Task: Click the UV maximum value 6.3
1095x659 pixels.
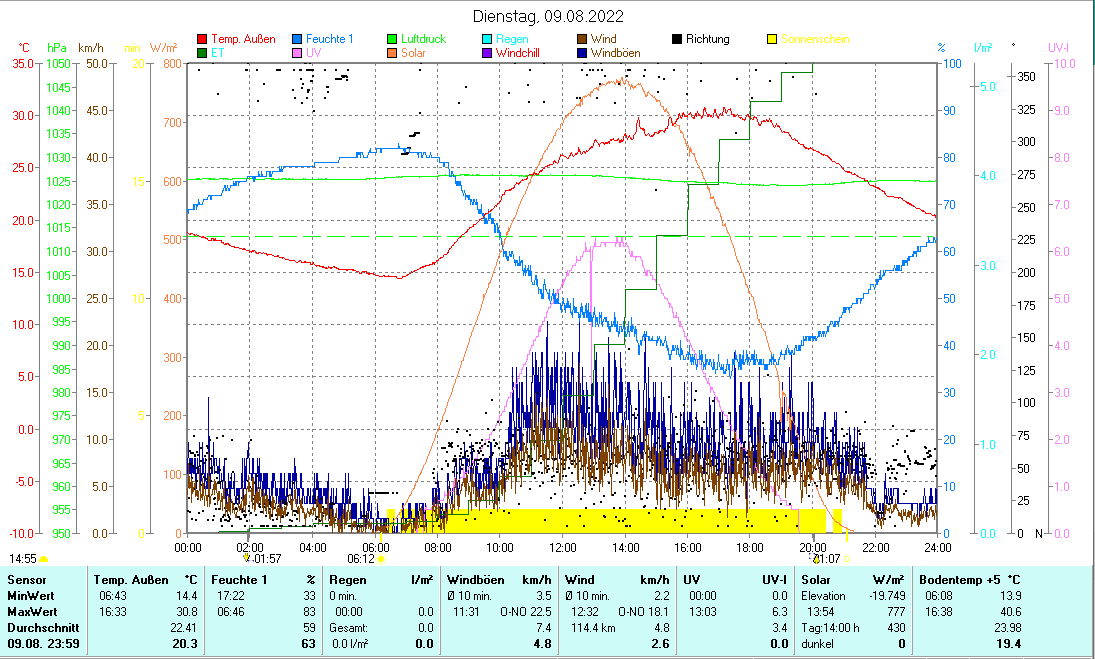Action: [780, 612]
